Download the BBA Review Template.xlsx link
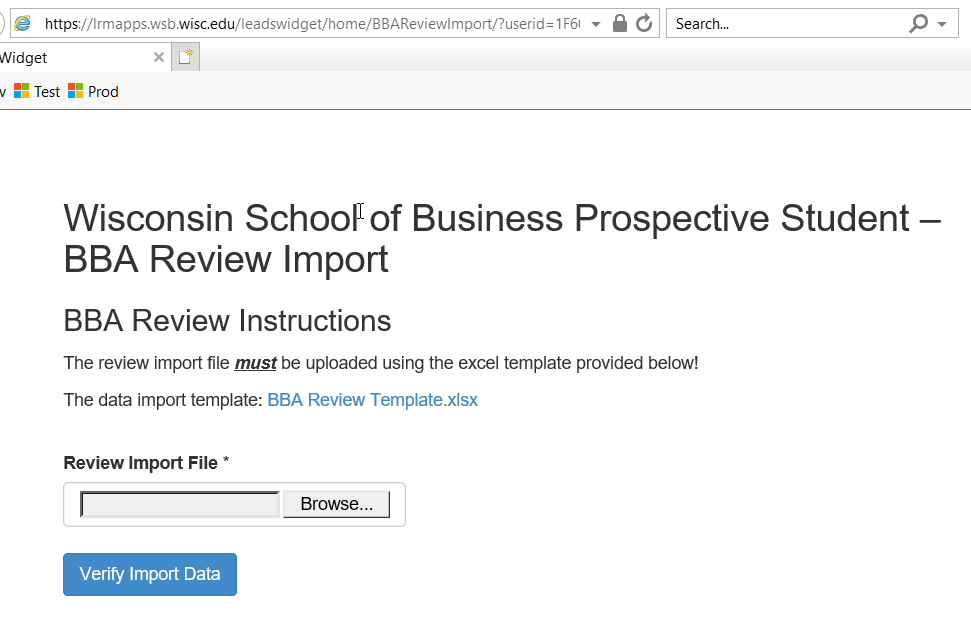The width and height of the screenshot is (971, 618). pyautogui.click(x=372, y=400)
